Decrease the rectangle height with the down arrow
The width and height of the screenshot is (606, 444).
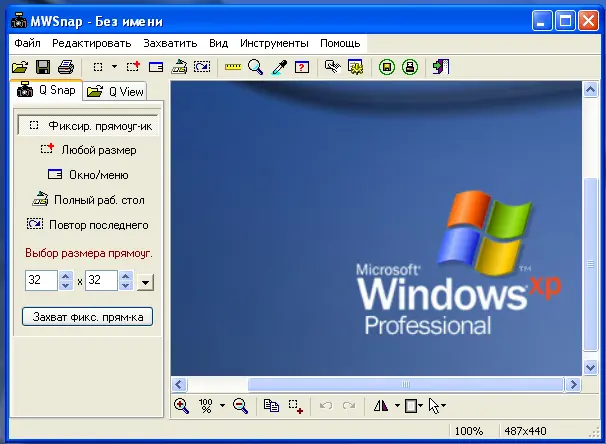(x=126, y=286)
